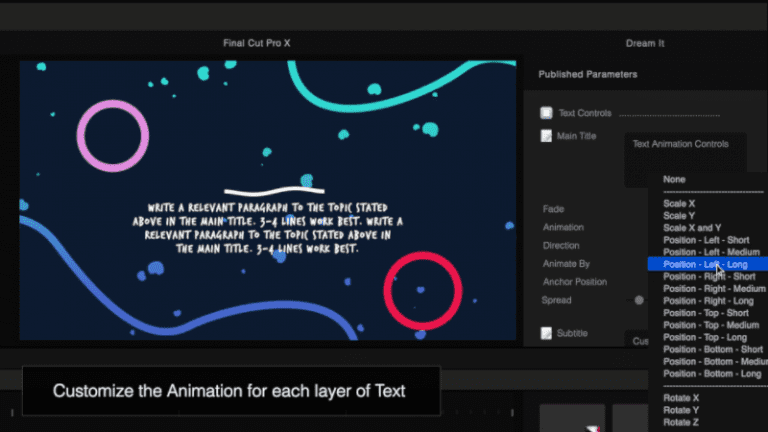Select Position - Right - Medium option
Screen dimensions: 768x432
pos(714,288)
